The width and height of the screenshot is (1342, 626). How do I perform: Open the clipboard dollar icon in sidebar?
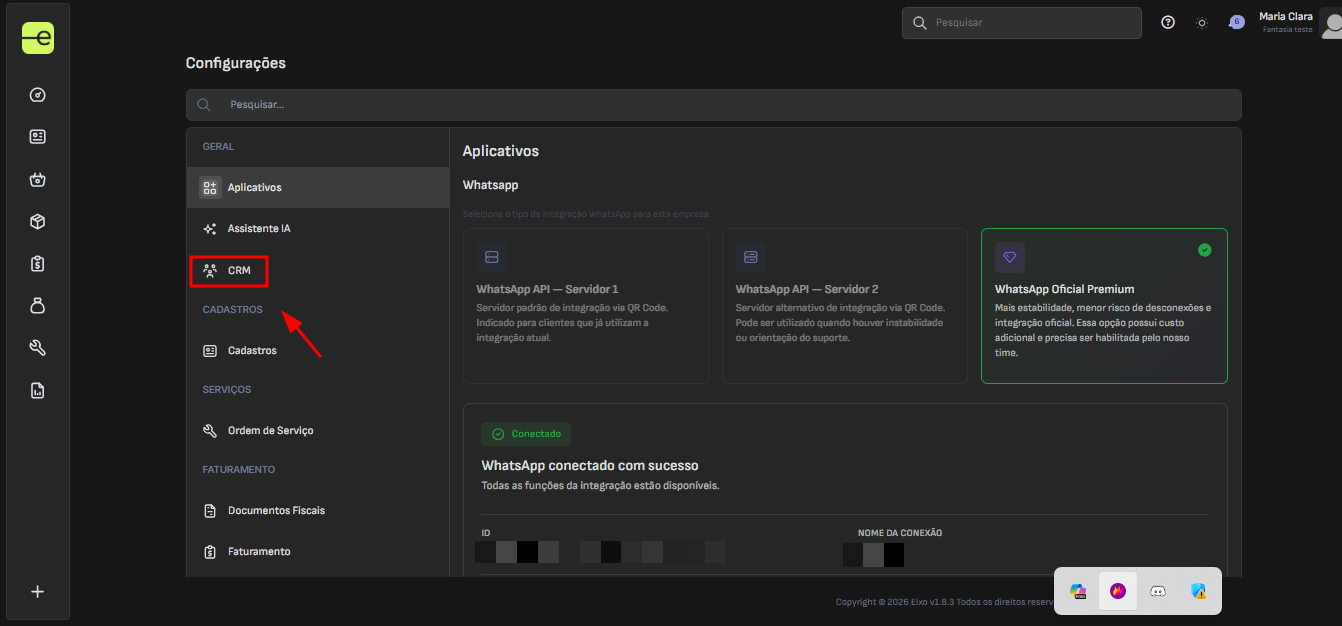pos(38,264)
